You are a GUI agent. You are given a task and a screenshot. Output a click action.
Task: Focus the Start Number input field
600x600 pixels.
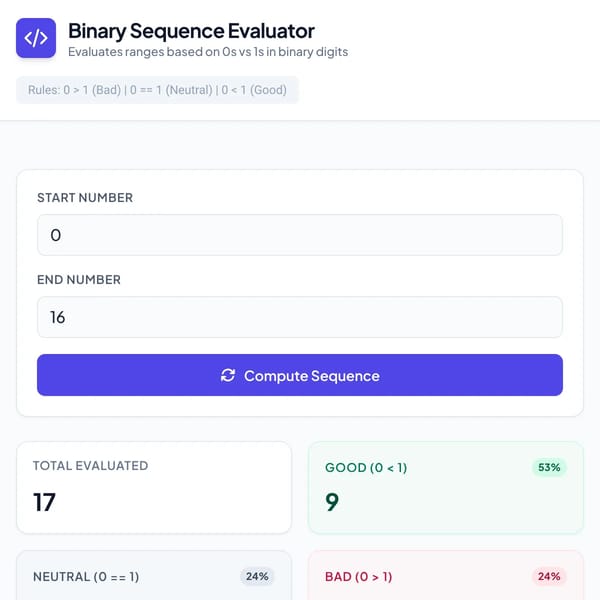300,235
